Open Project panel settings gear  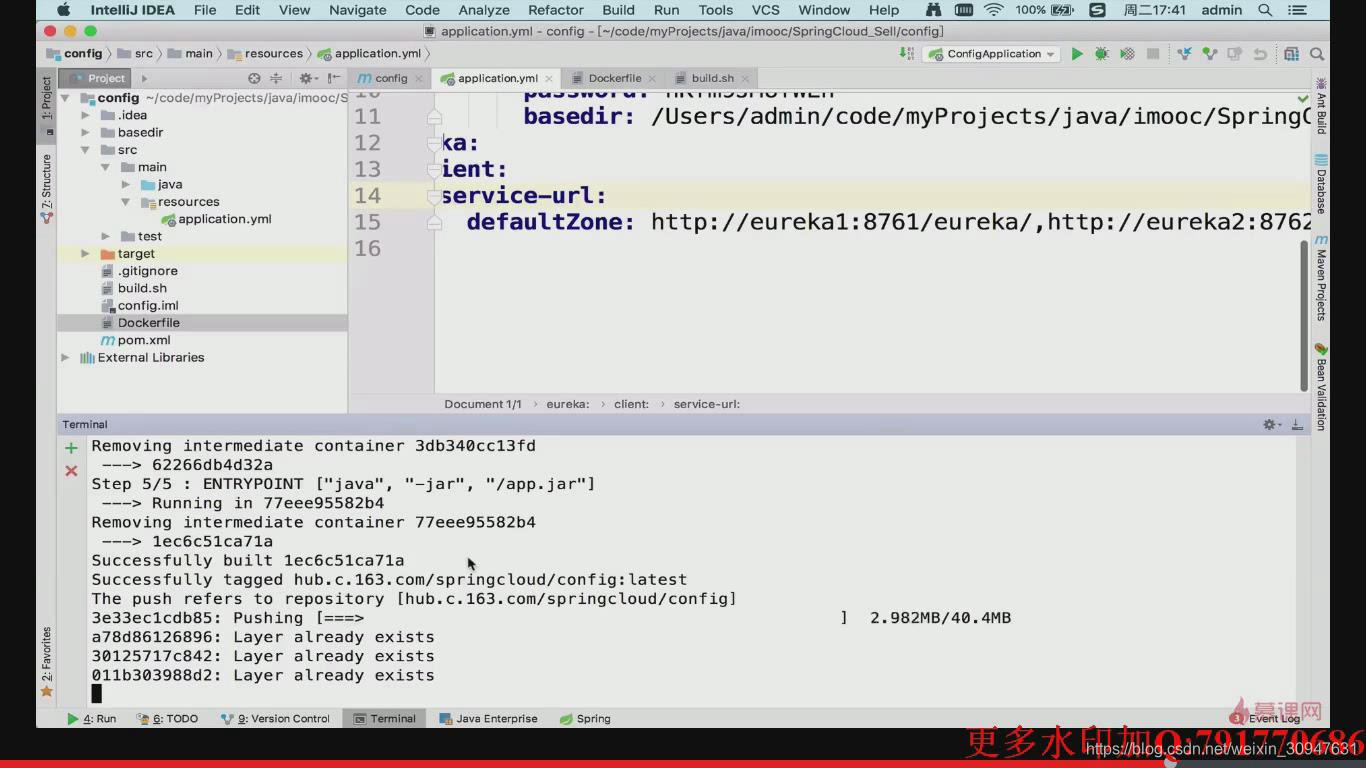click(306, 78)
